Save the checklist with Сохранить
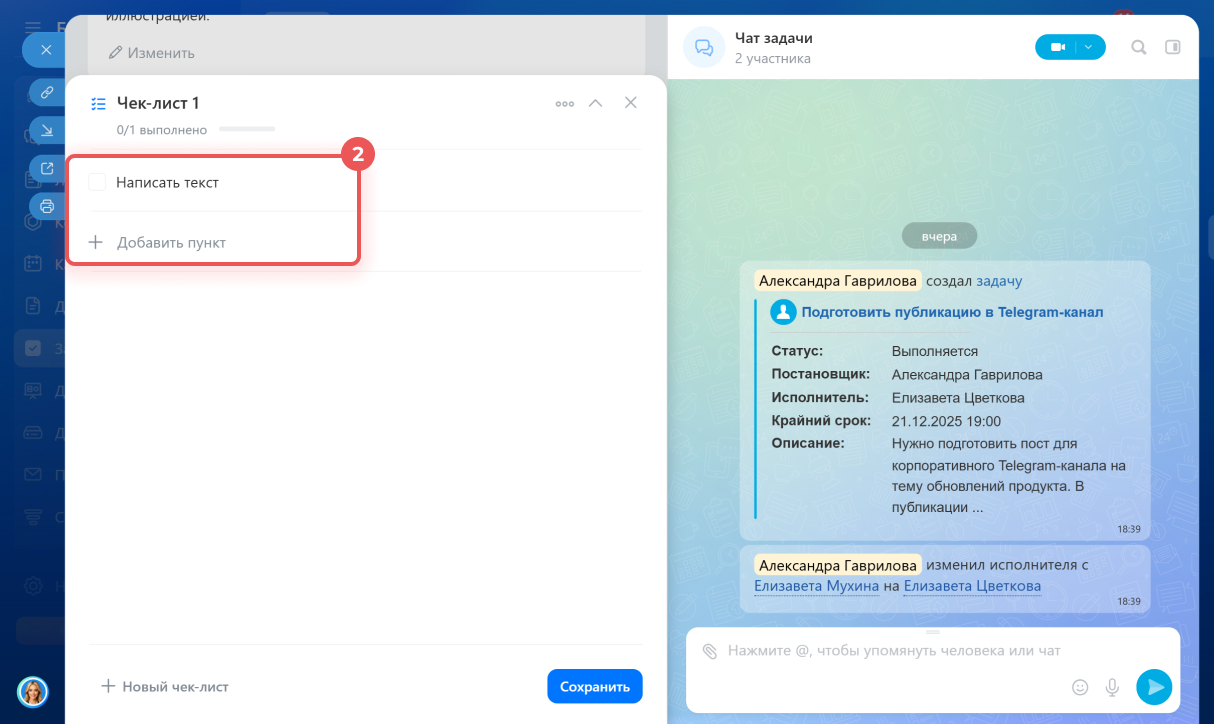 coord(595,686)
